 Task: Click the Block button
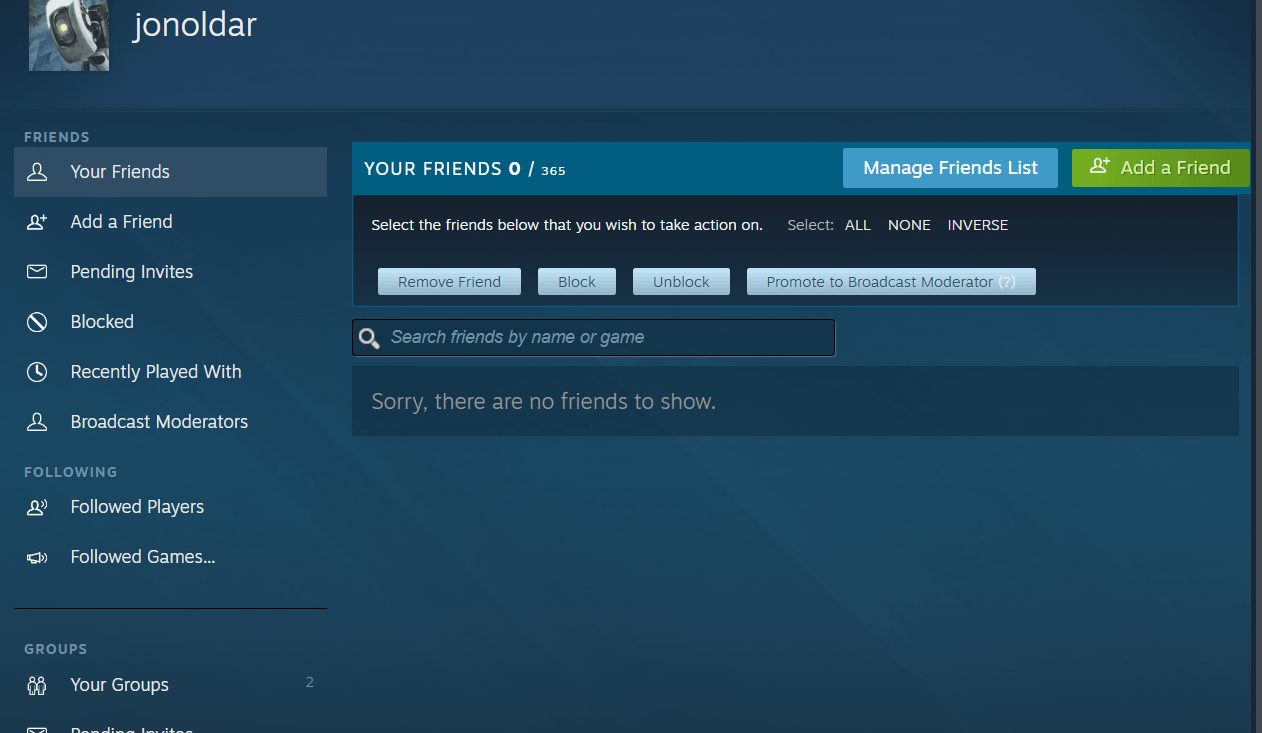click(576, 282)
